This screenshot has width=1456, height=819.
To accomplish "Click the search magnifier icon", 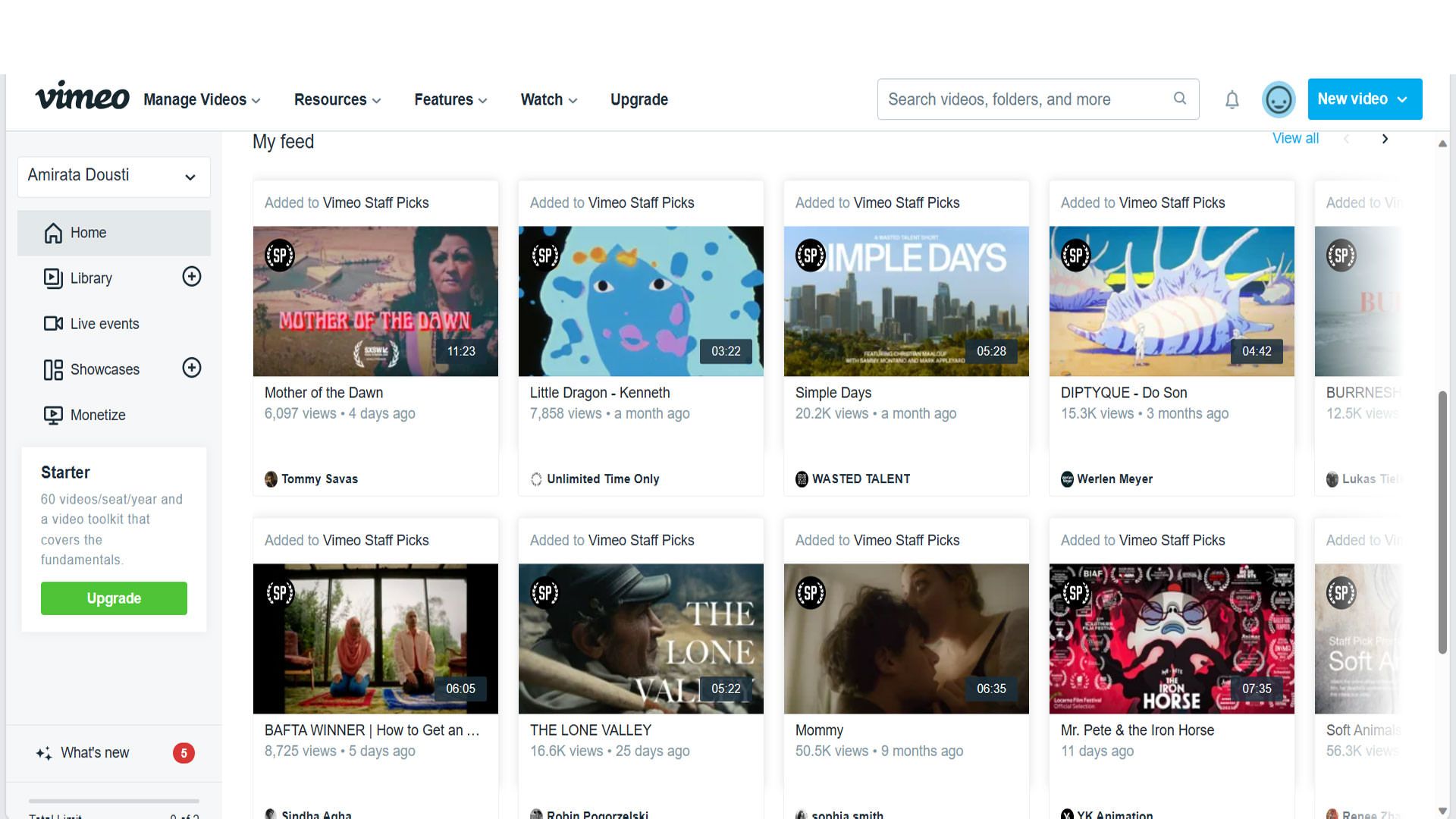I will (1180, 99).
